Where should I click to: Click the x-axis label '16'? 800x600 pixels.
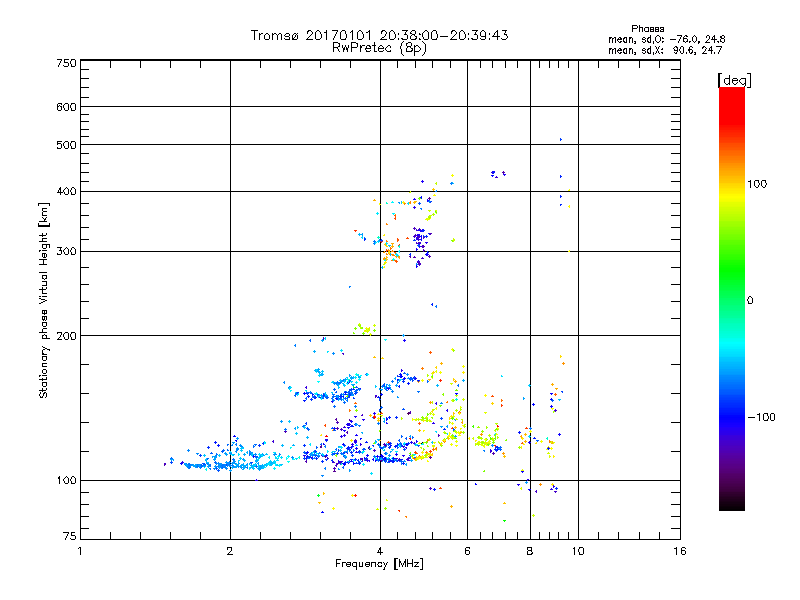(x=680, y=551)
